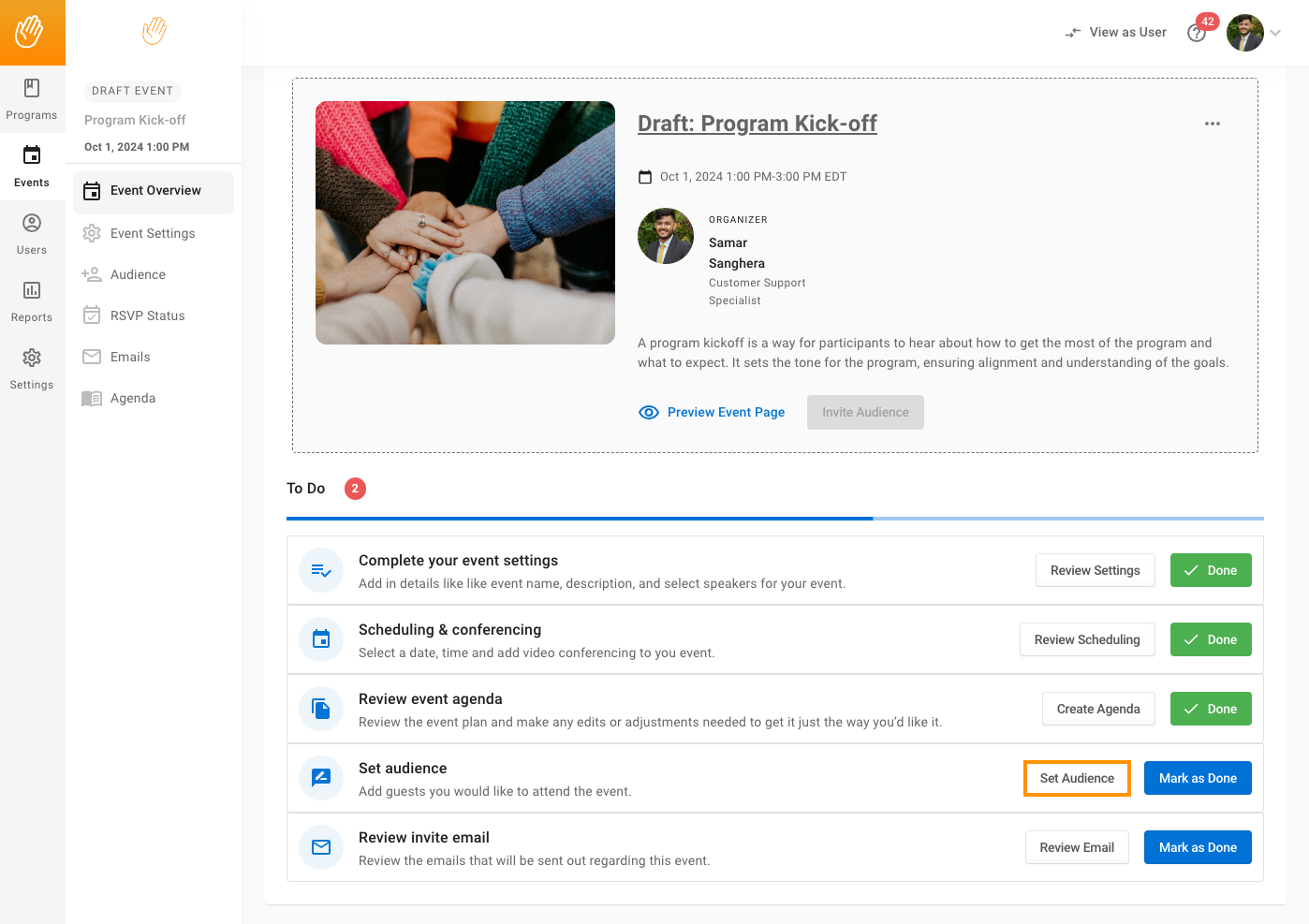Open Events in the left rail

coord(32,167)
